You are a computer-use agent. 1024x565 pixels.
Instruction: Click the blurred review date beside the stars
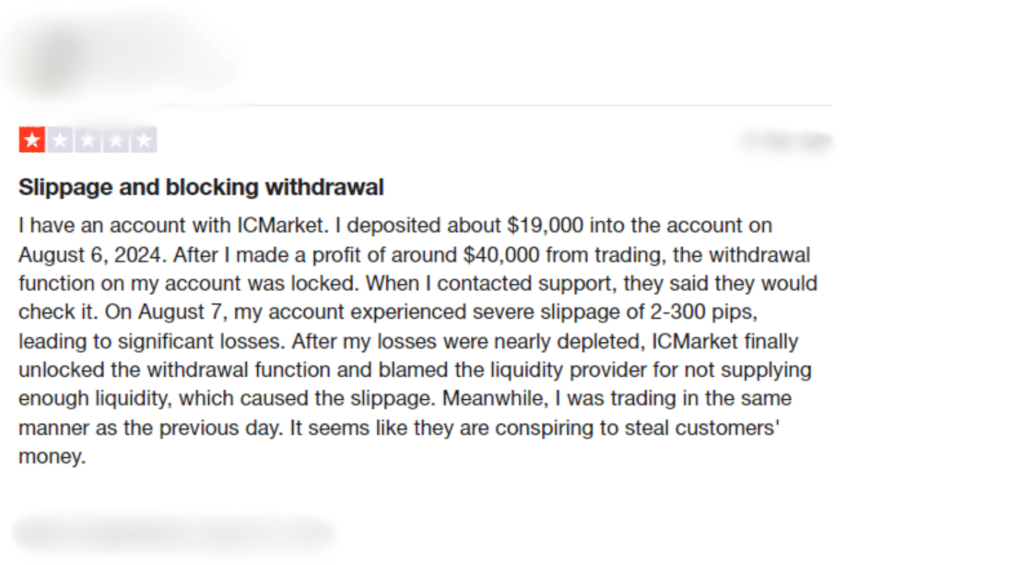click(786, 140)
